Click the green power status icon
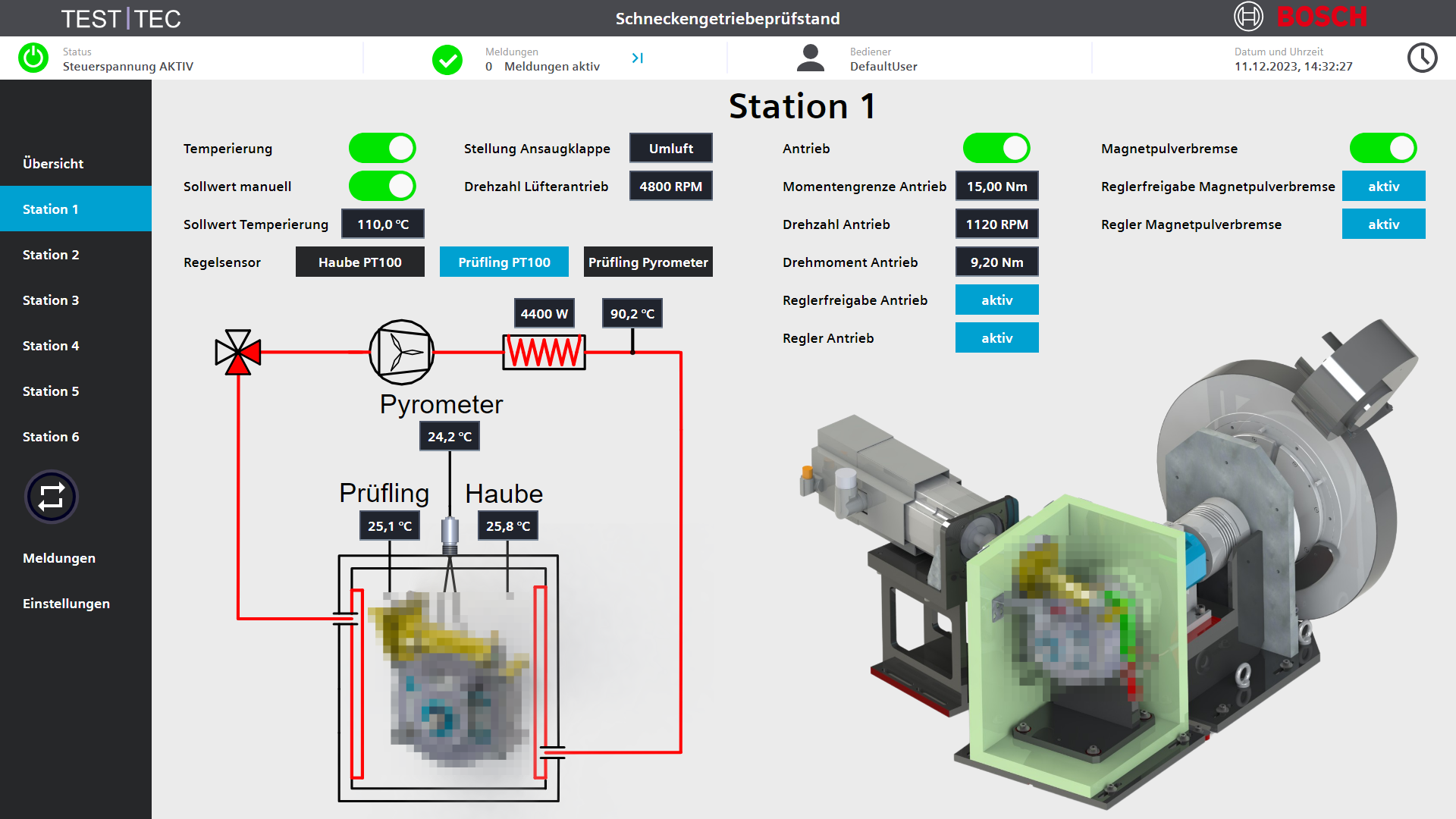This screenshot has height=819, width=1456. coord(33,58)
